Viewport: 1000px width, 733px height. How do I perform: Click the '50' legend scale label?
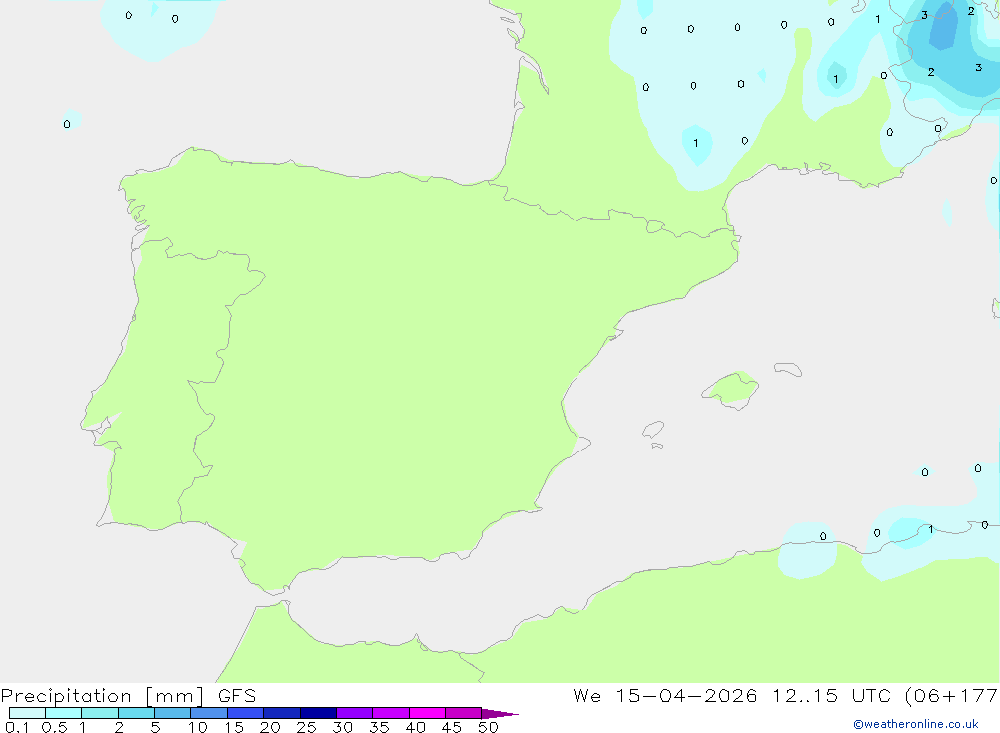[x=488, y=727]
